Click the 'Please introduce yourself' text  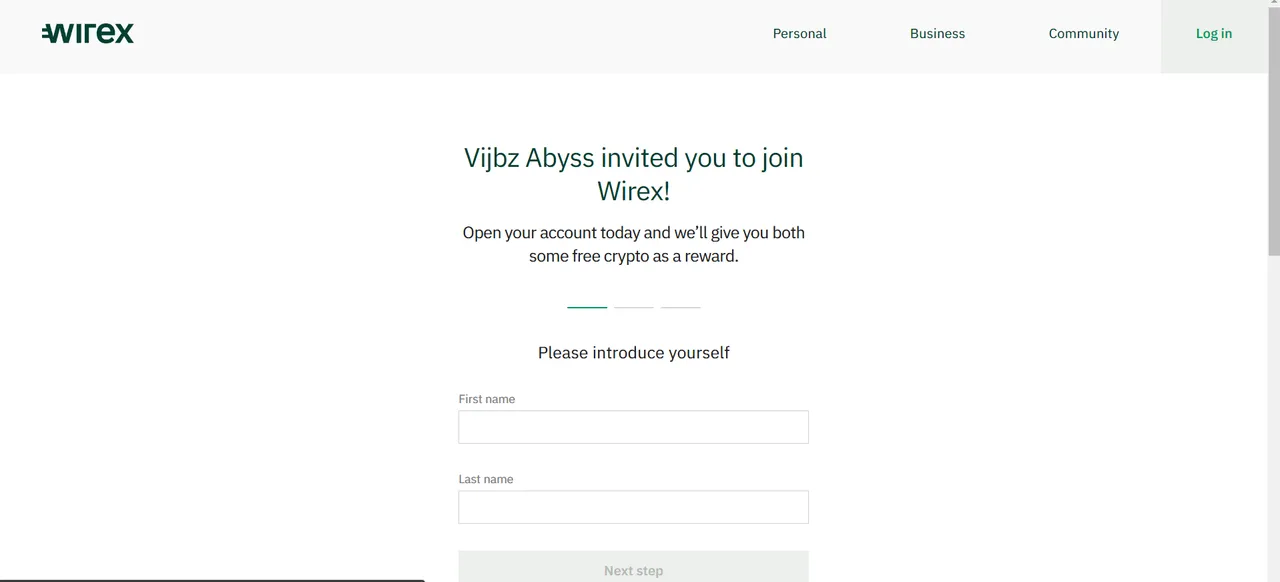(x=633, y=352)
